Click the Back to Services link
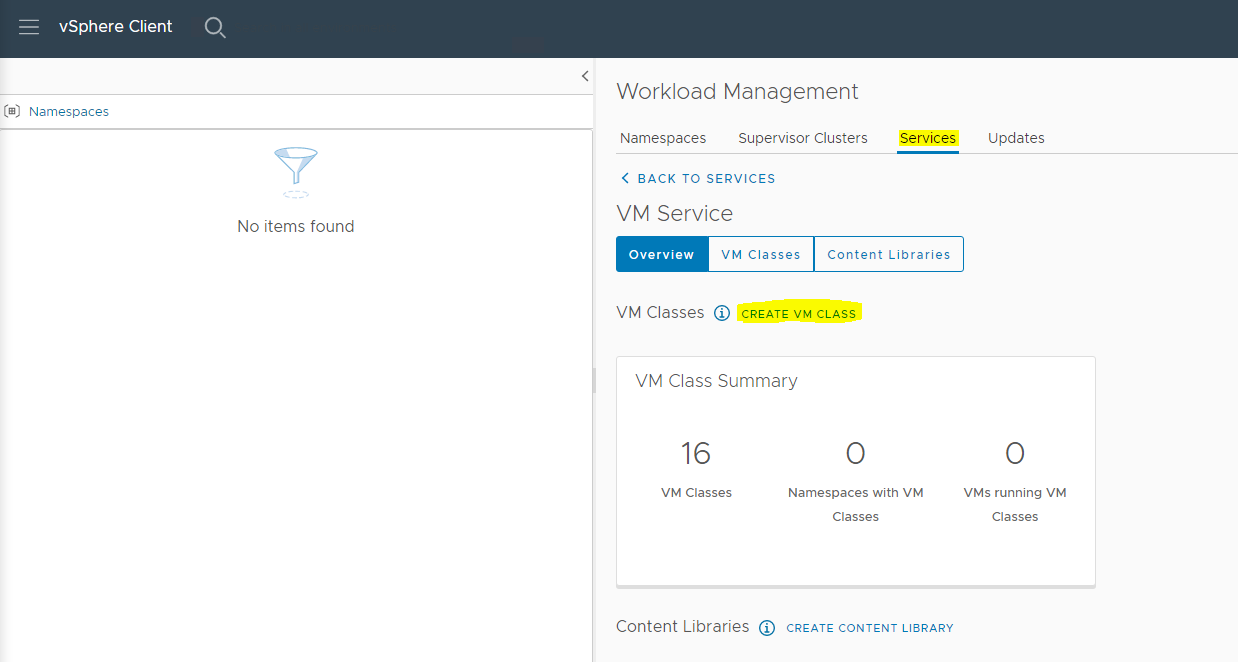 (x=697, y=178)
